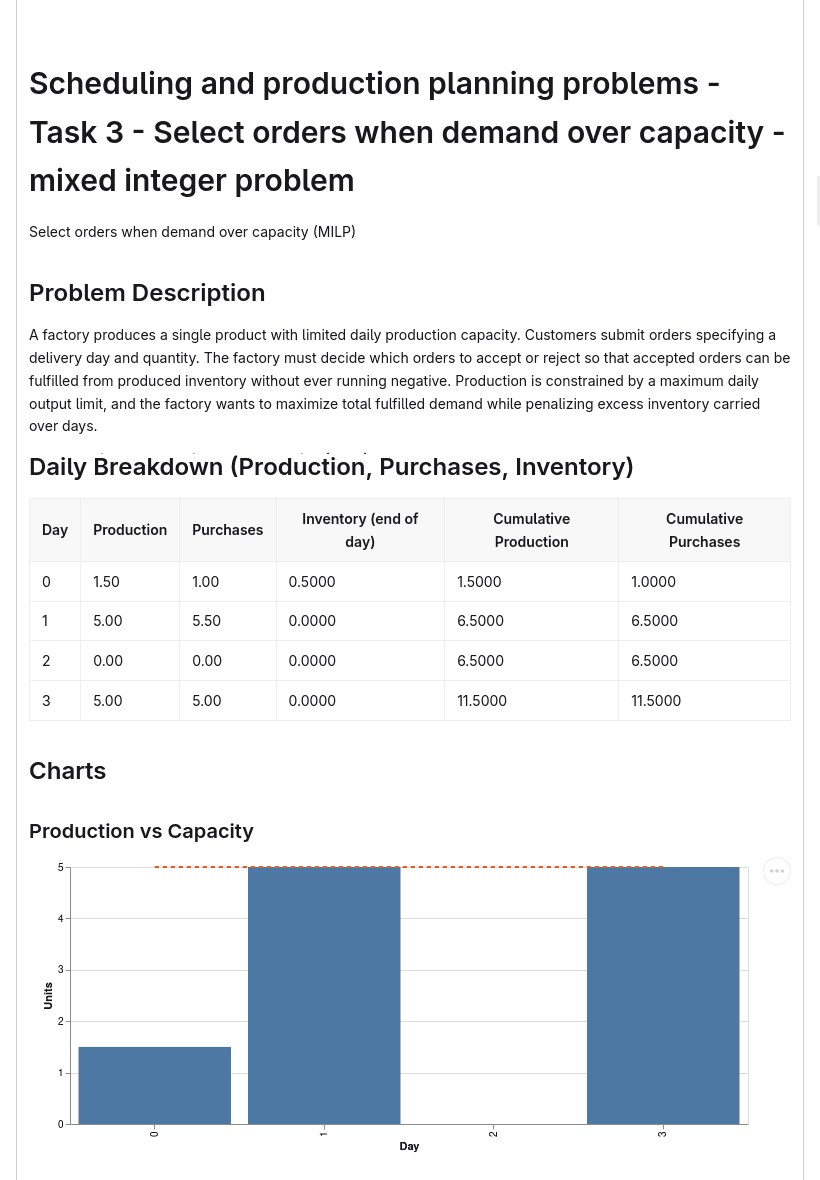820x1180 pixels.
Task: Select the Cumulative Purchases column header
Action: pos(704,530)
